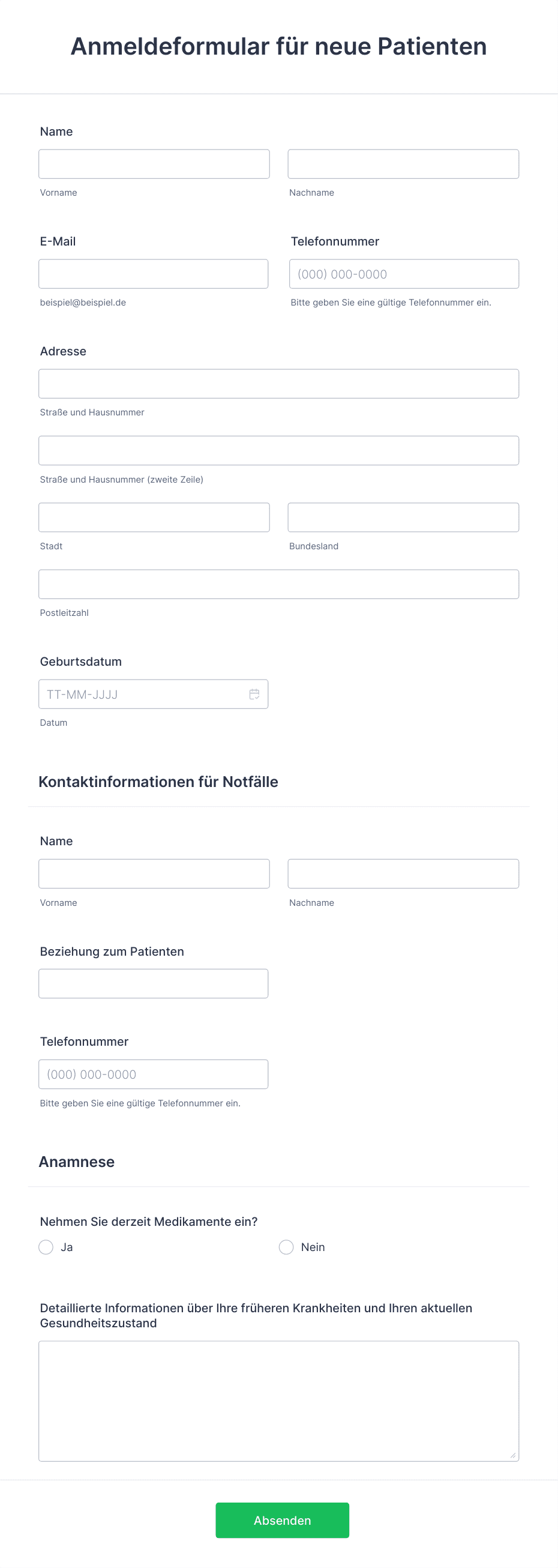Click the Krankheiten und Gesundheitszustand text area
Viewport: 558px width, 1568px height.
(278, 1401)
